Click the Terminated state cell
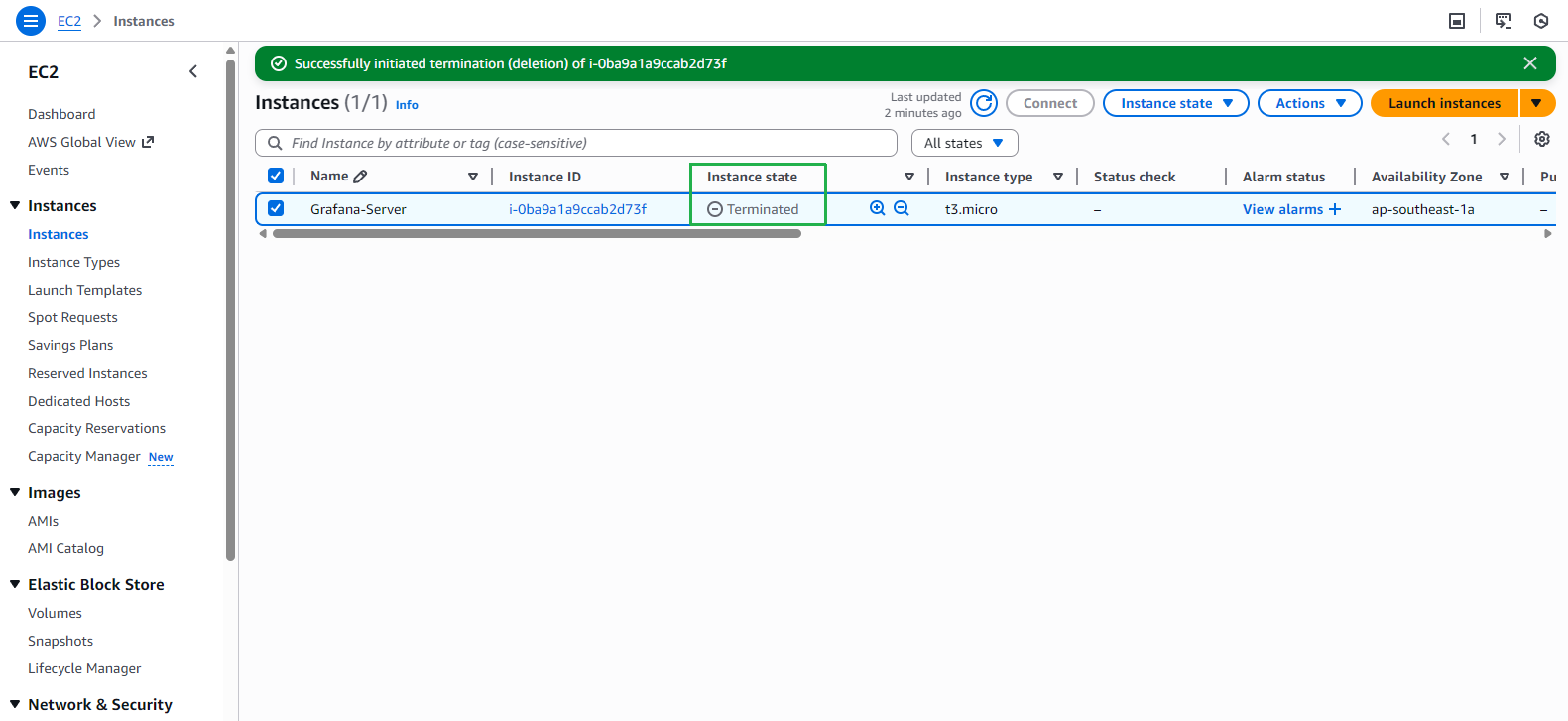Screen dimensions: 1568x721 [753, 209]
